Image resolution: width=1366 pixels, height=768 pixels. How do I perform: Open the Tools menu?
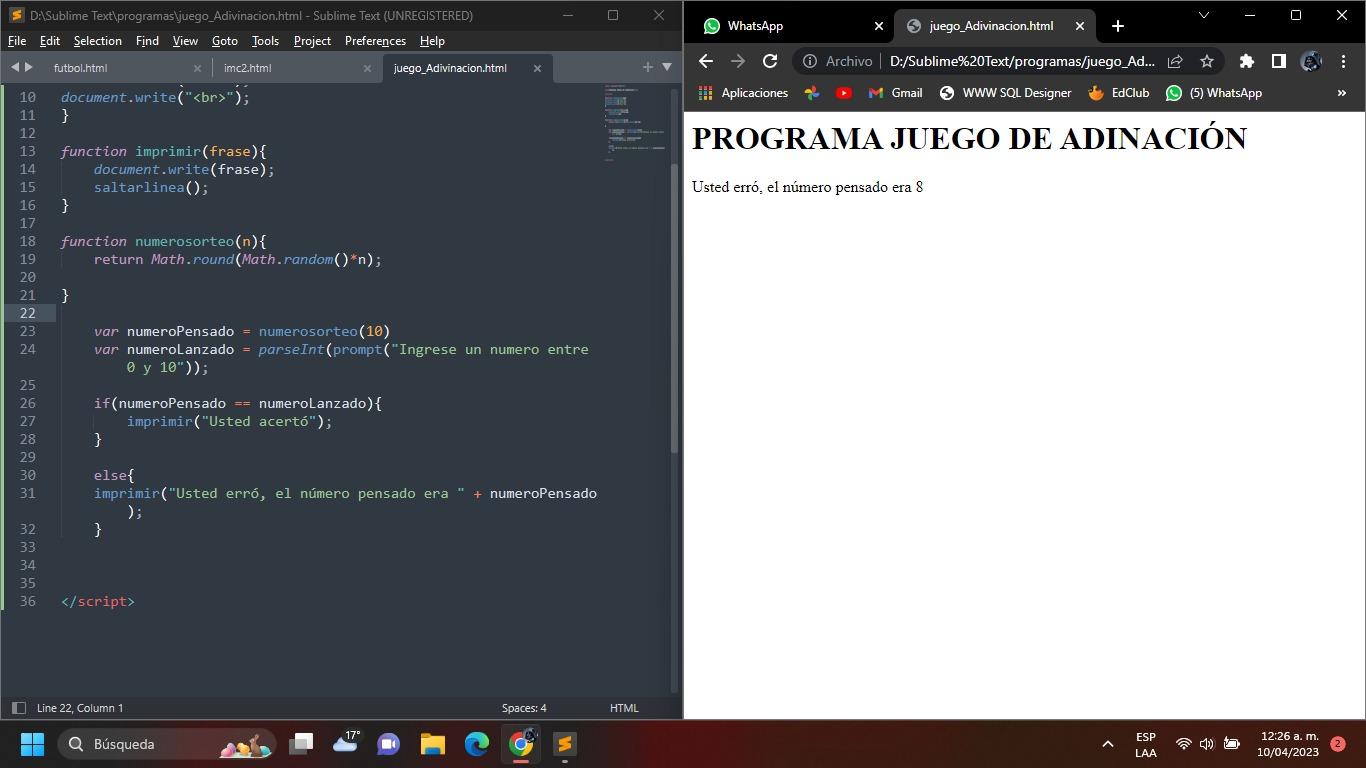pos(265,41)
